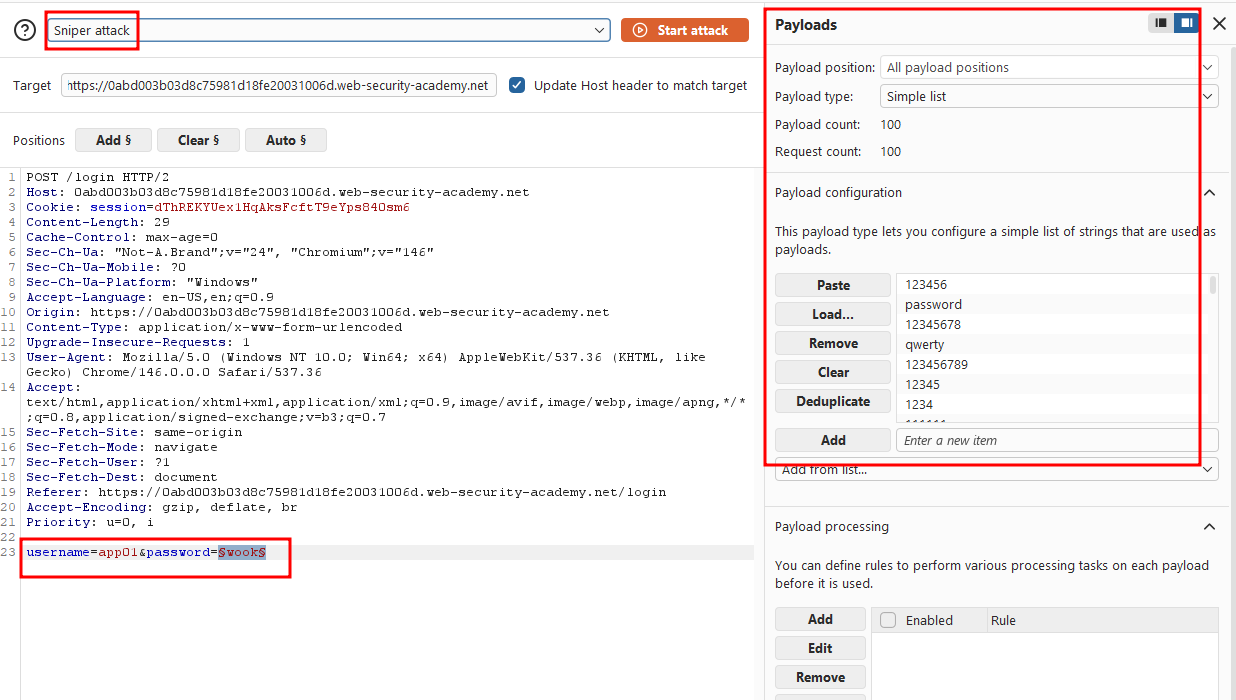This screenshot has width=1236, height=700.
Task: Click the Content-Type header line
Action: tap(214, 327)
